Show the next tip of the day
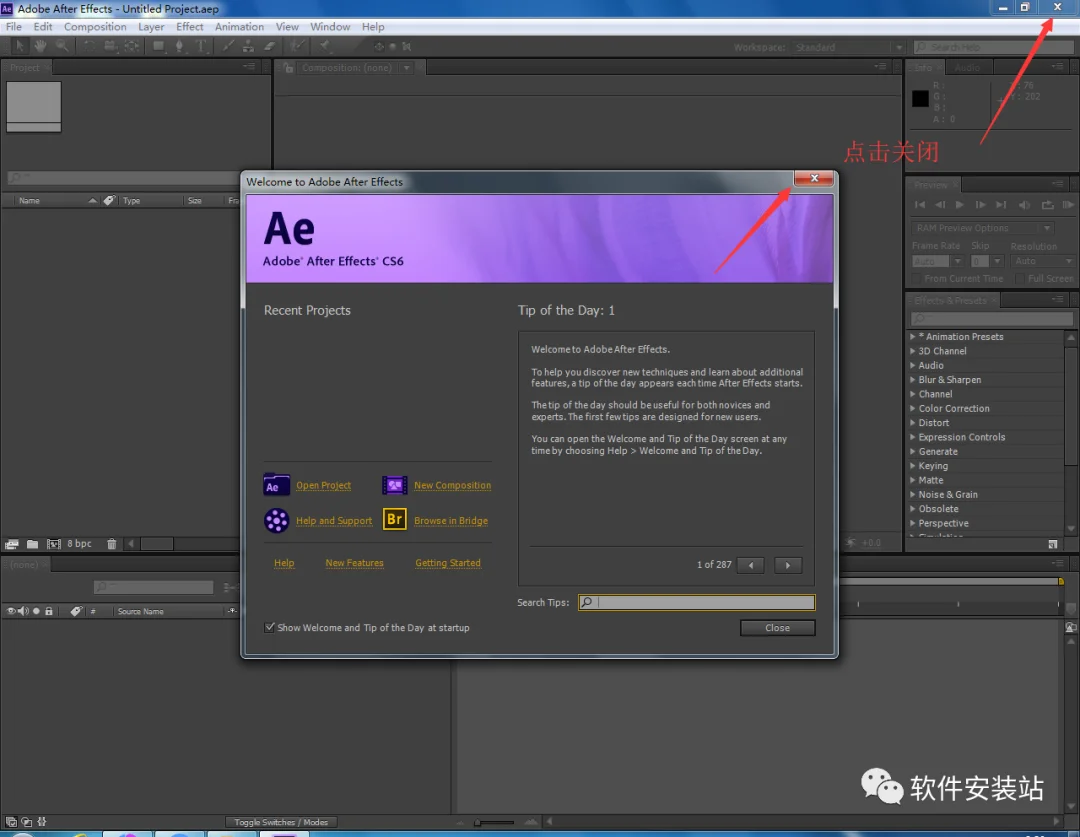This screenshot has height=837, width=1080. [788, 565]
